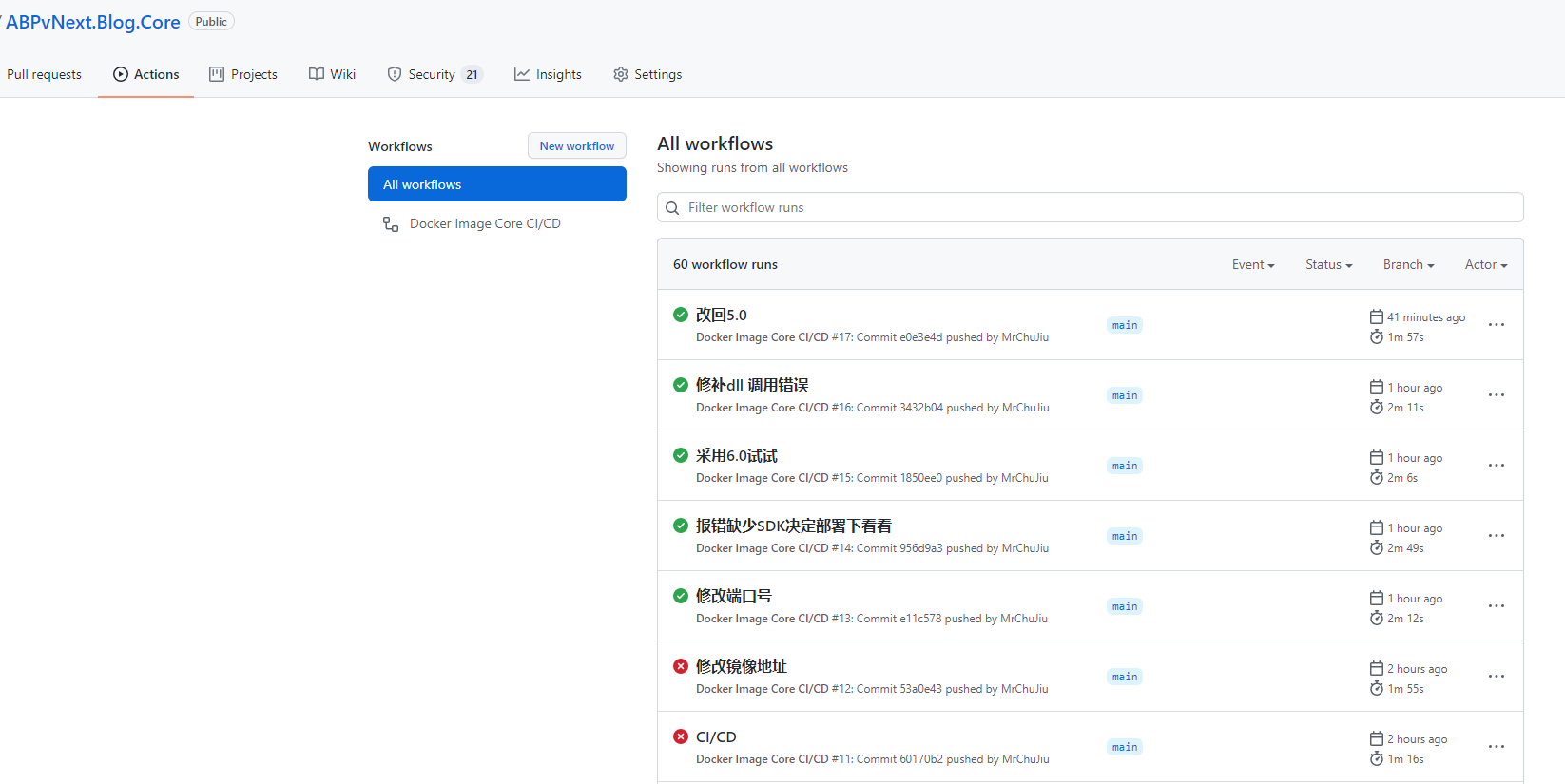Screen dimensions: 1565x784
Task: Open the Security tab
Action: (x=435, y=74)
